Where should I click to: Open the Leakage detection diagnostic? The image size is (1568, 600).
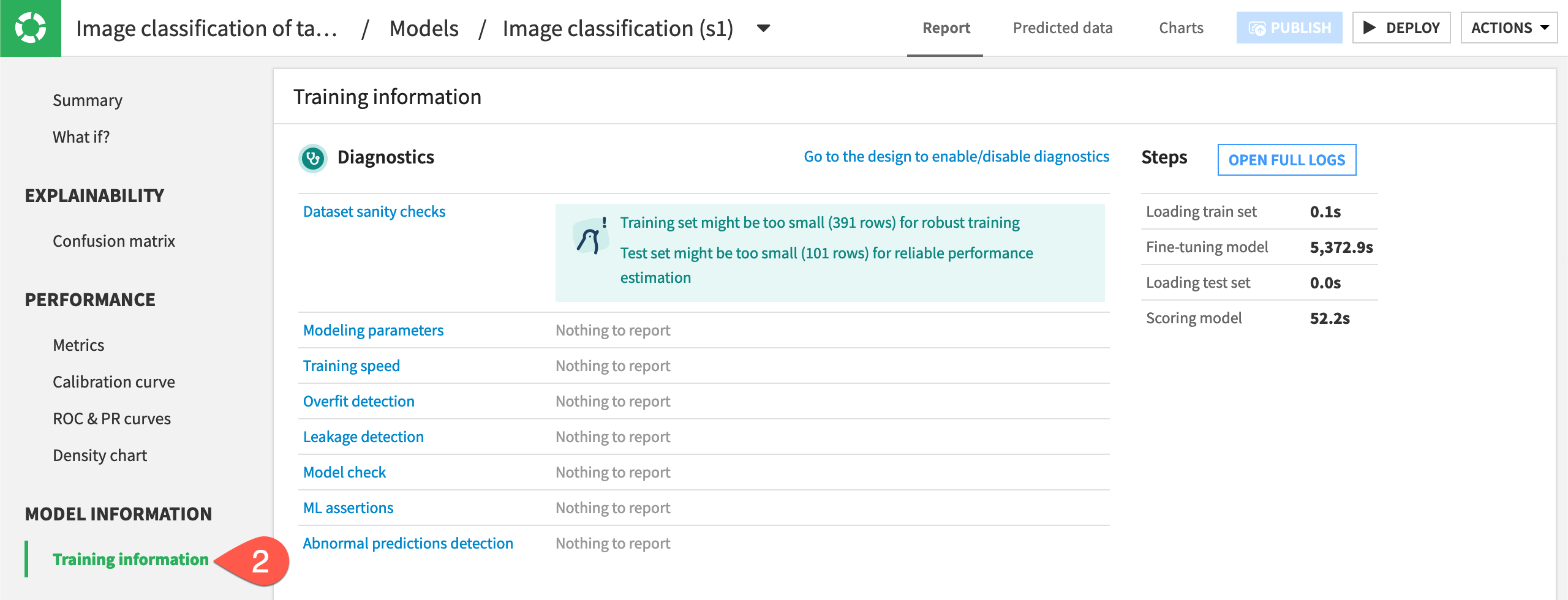pyautogui.click(x=364, y=437)
